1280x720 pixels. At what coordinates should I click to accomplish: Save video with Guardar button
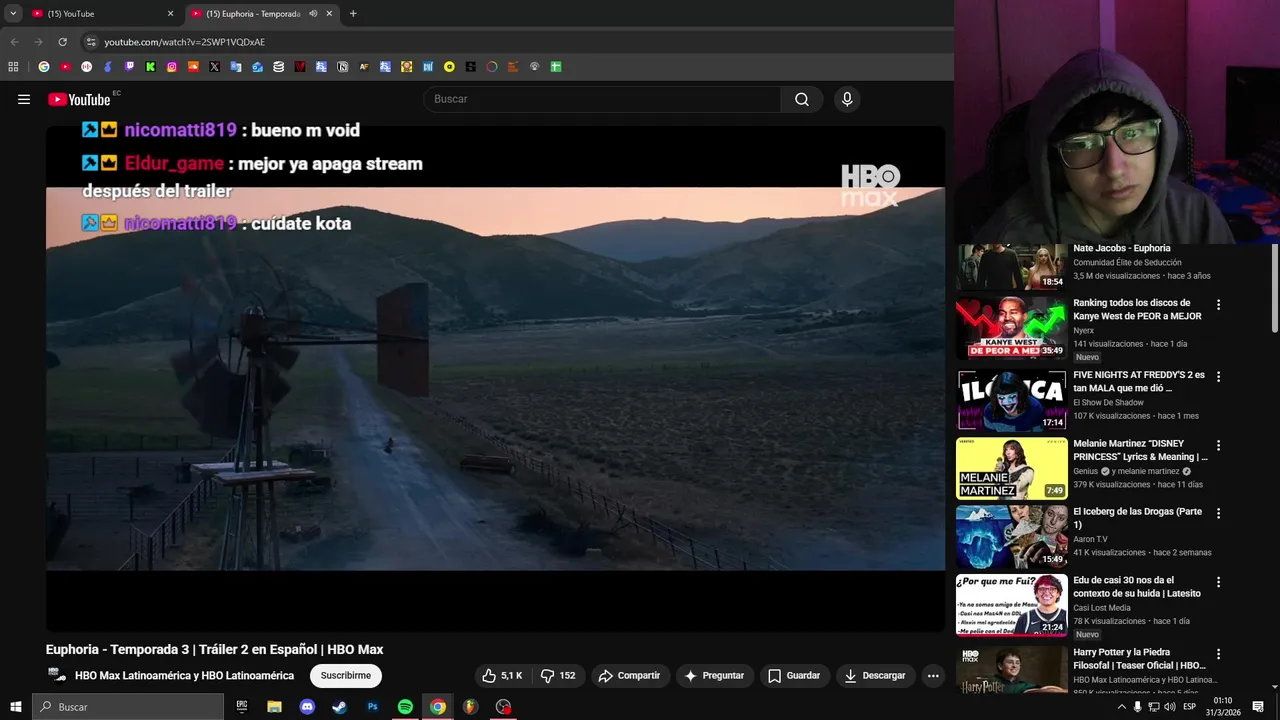(x=794, y=676)
